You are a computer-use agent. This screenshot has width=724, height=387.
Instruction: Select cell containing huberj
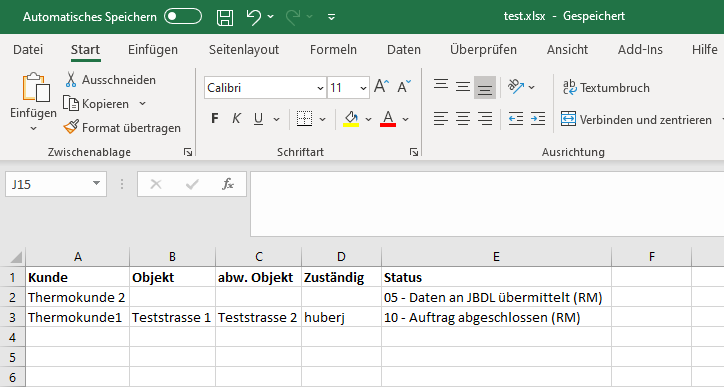(x=342, y=317)
